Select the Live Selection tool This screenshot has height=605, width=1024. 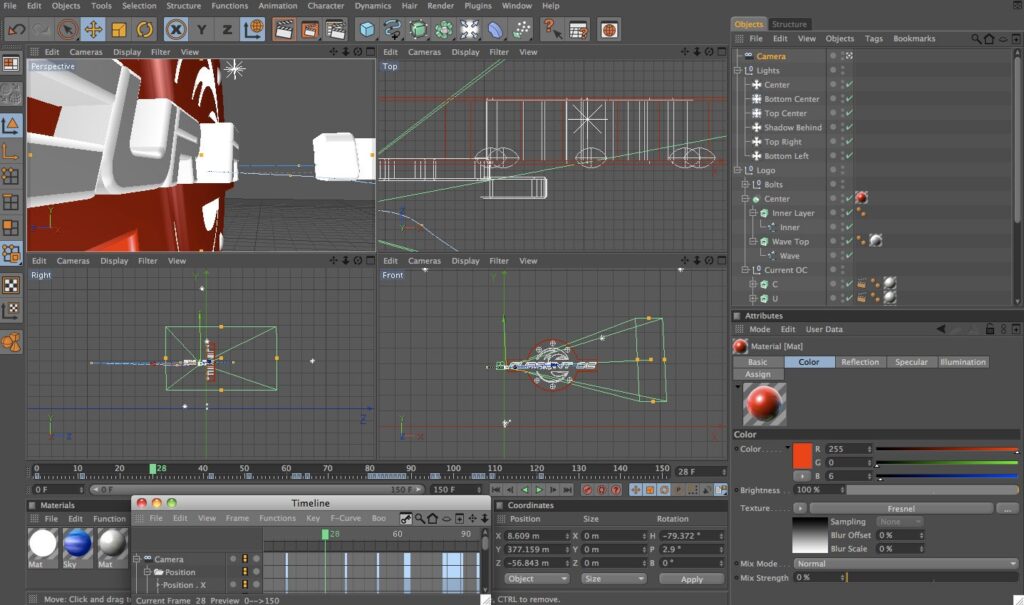(x=67, y=29)
